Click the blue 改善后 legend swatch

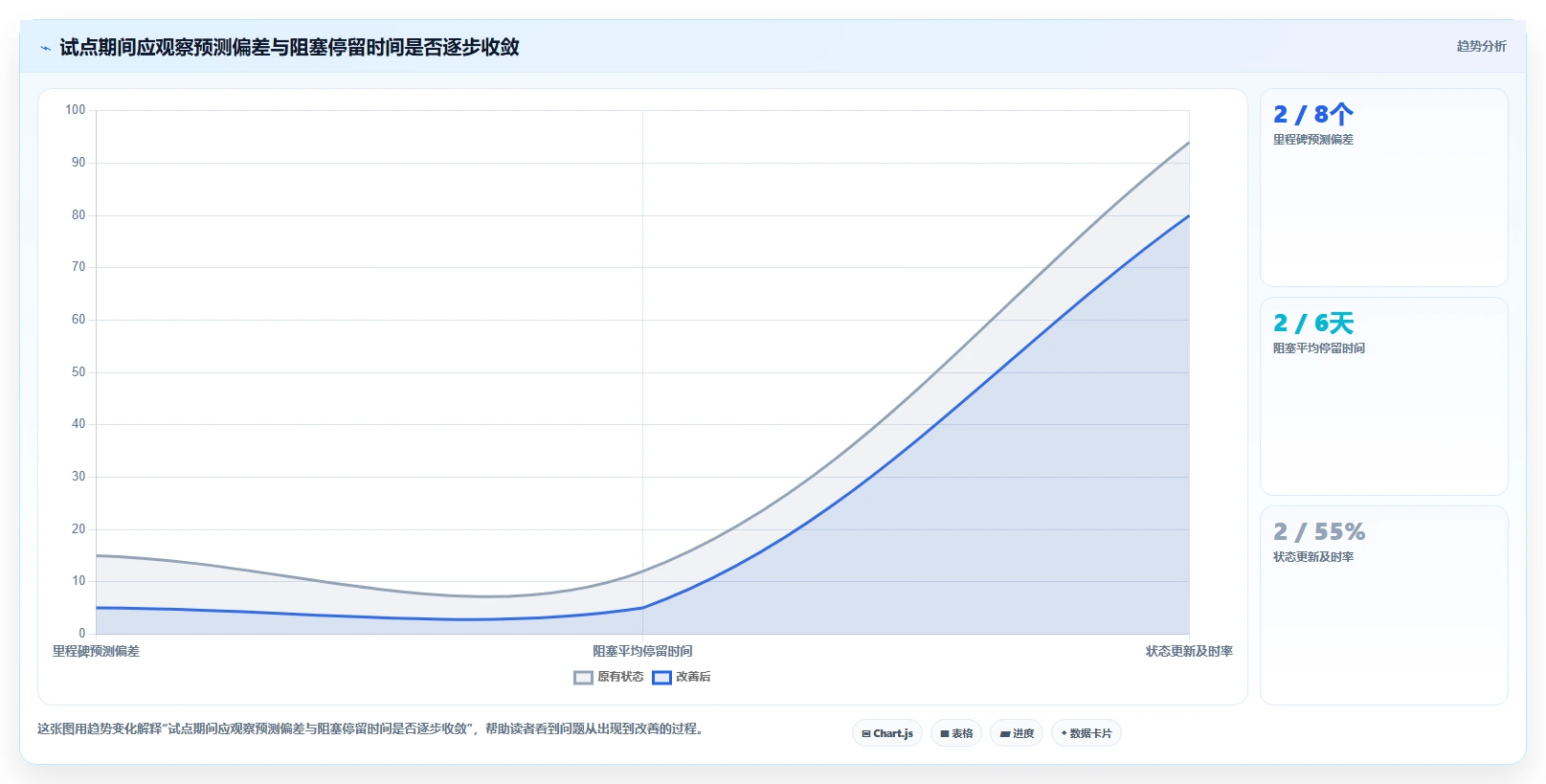point(661,678)
